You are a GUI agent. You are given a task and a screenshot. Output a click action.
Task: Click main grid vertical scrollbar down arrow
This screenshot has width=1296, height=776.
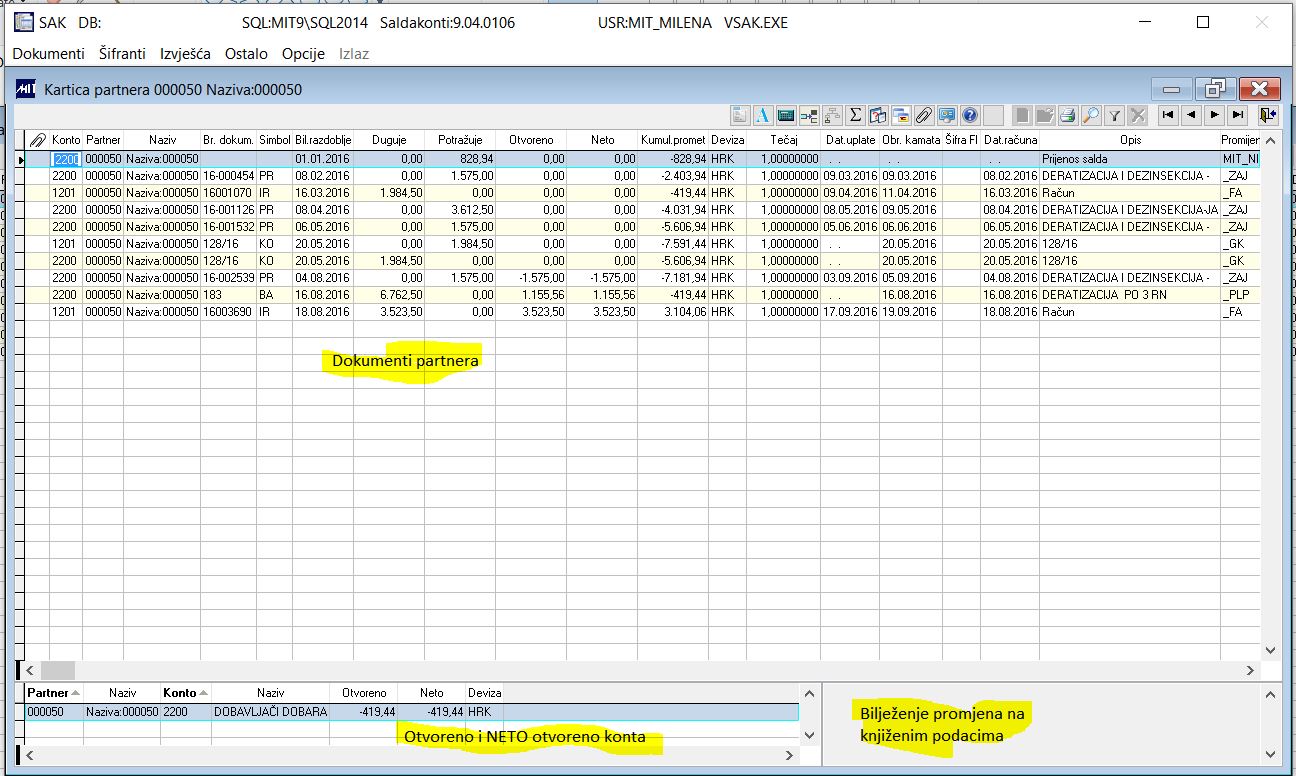click(1271, 650)
